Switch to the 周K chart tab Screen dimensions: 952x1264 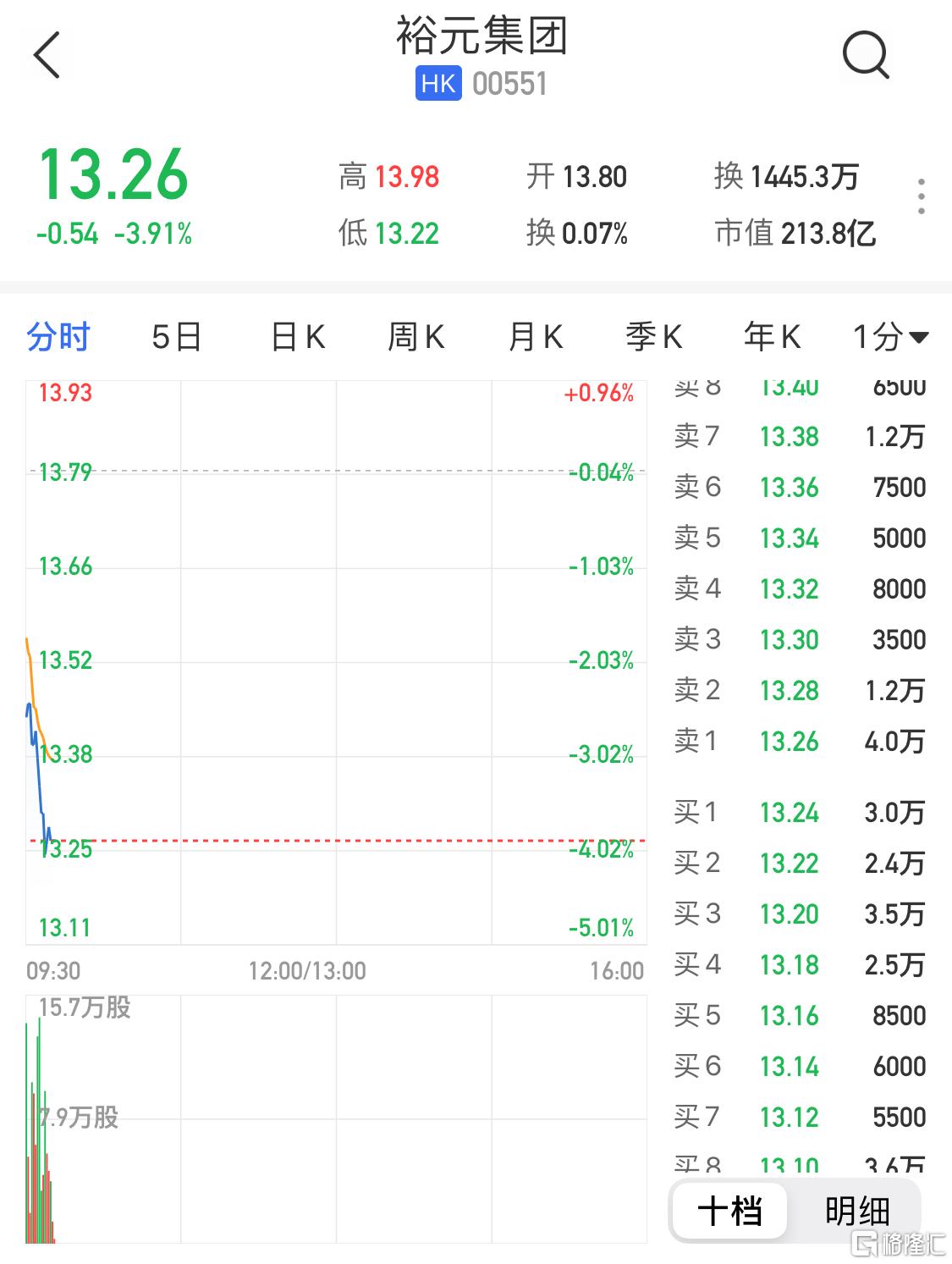[x=416, y=337]
